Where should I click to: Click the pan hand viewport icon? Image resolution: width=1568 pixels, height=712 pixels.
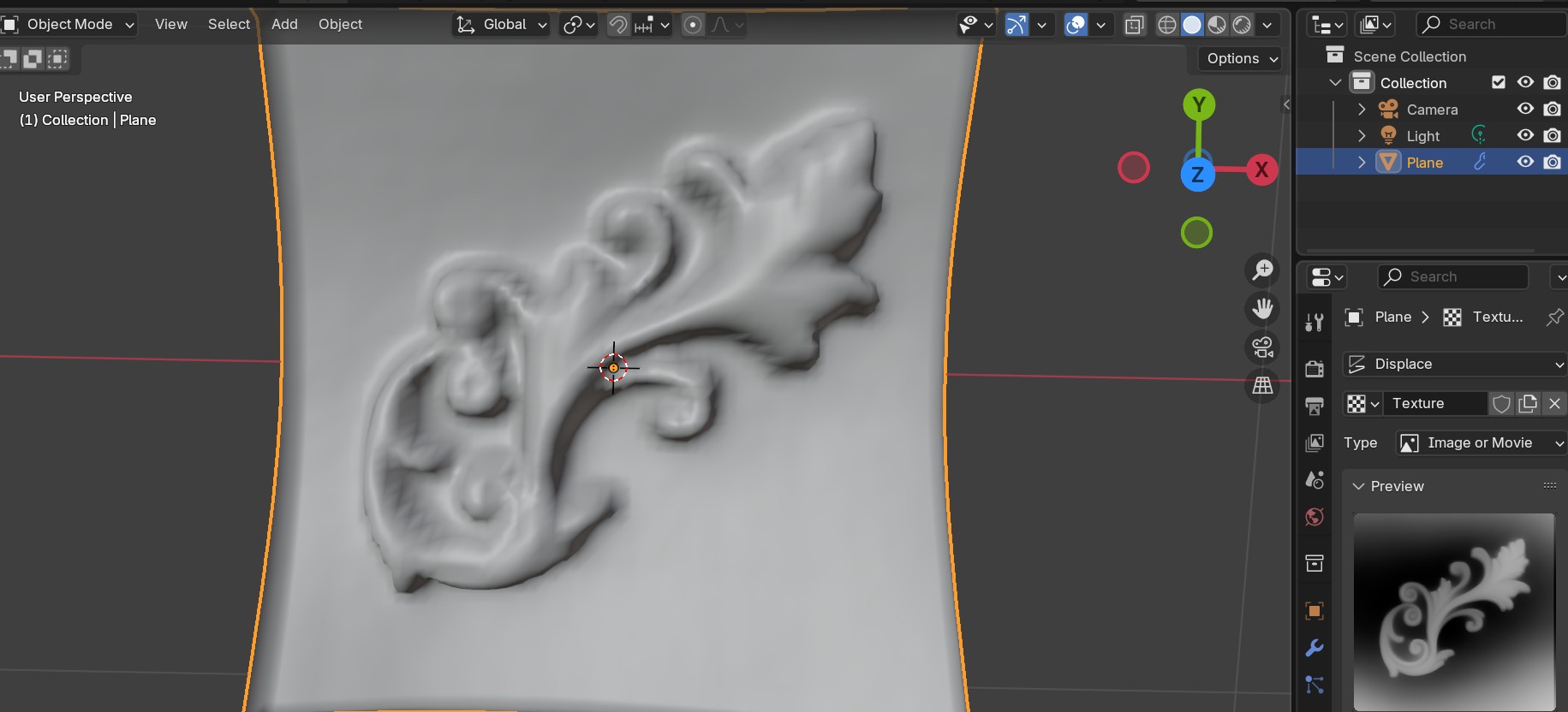pos(1262,309)
